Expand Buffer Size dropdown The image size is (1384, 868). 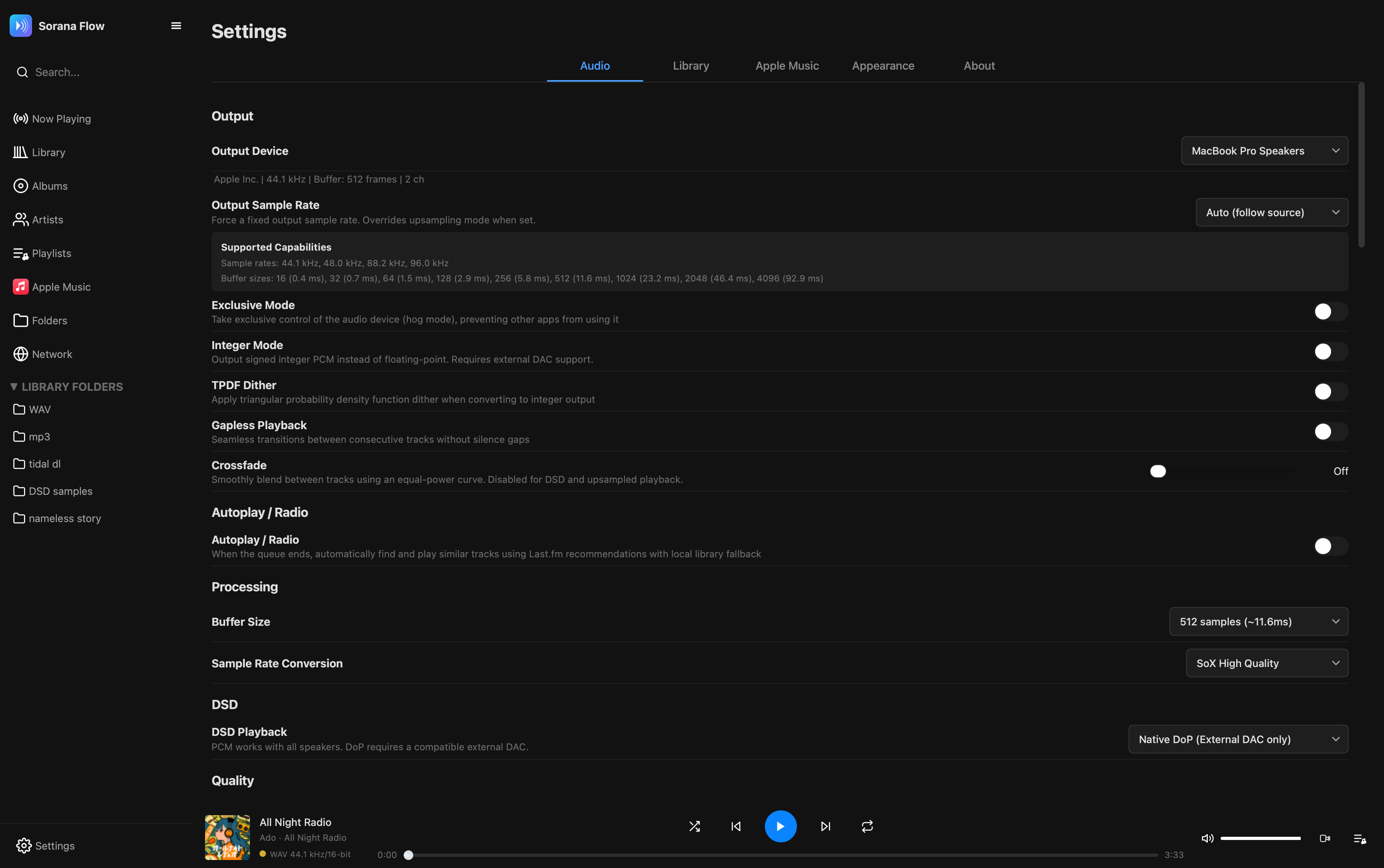pyautogui.click(x=1258, y=622)
